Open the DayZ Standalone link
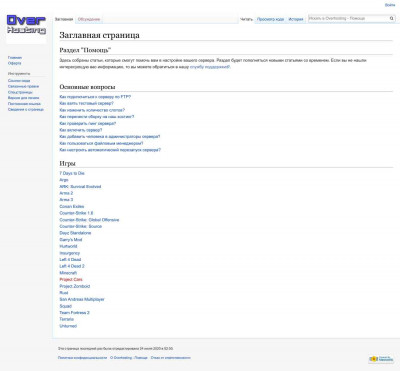The height and width of the screenshot is (371, 400). click(x=75, y=233)
